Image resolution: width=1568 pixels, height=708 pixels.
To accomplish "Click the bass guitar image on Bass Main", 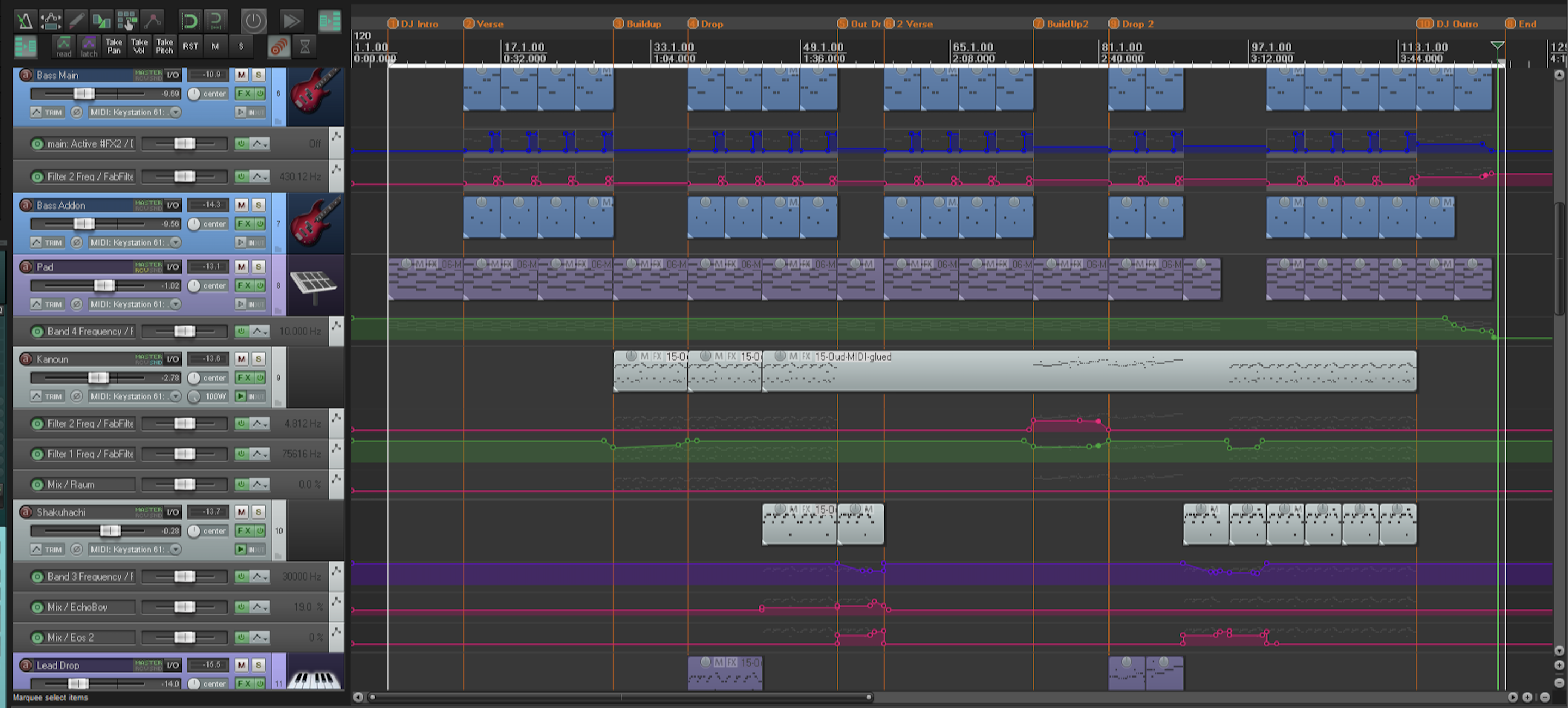I will point(315,96).
